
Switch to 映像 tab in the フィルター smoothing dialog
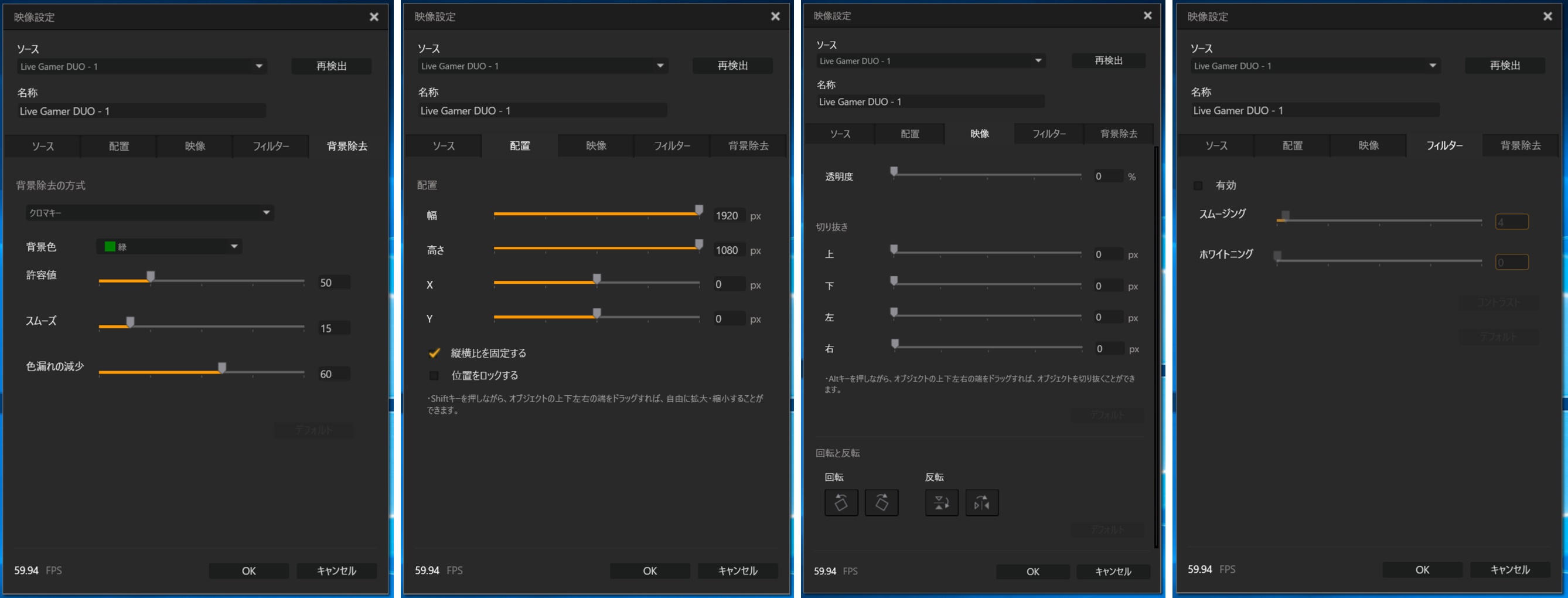[x=1368, y=145]
